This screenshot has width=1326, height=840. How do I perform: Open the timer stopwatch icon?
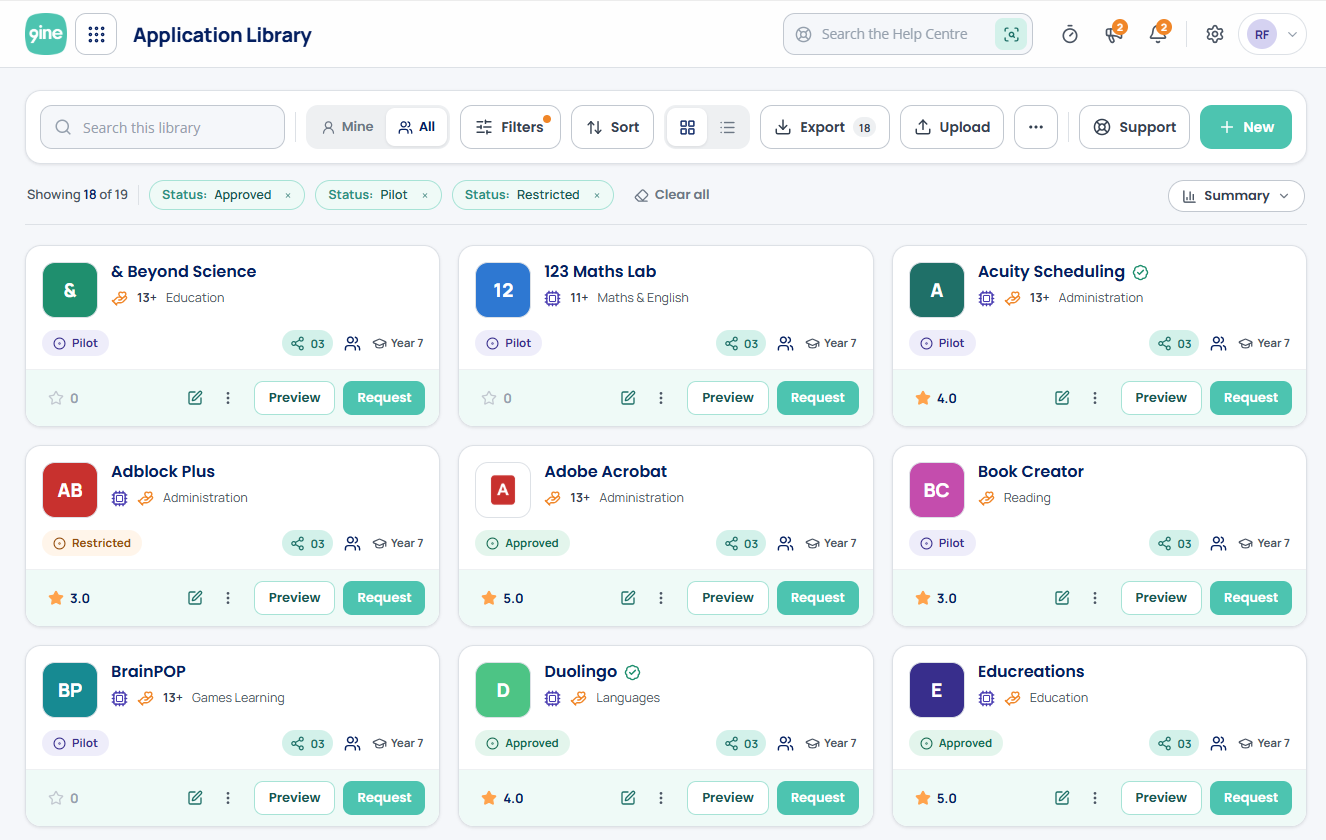(1070, 34)
